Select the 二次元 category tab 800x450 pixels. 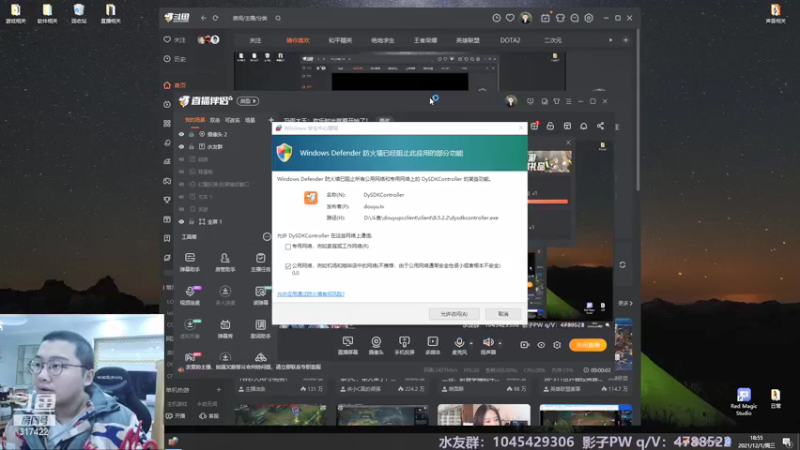(x=553, y=40)
